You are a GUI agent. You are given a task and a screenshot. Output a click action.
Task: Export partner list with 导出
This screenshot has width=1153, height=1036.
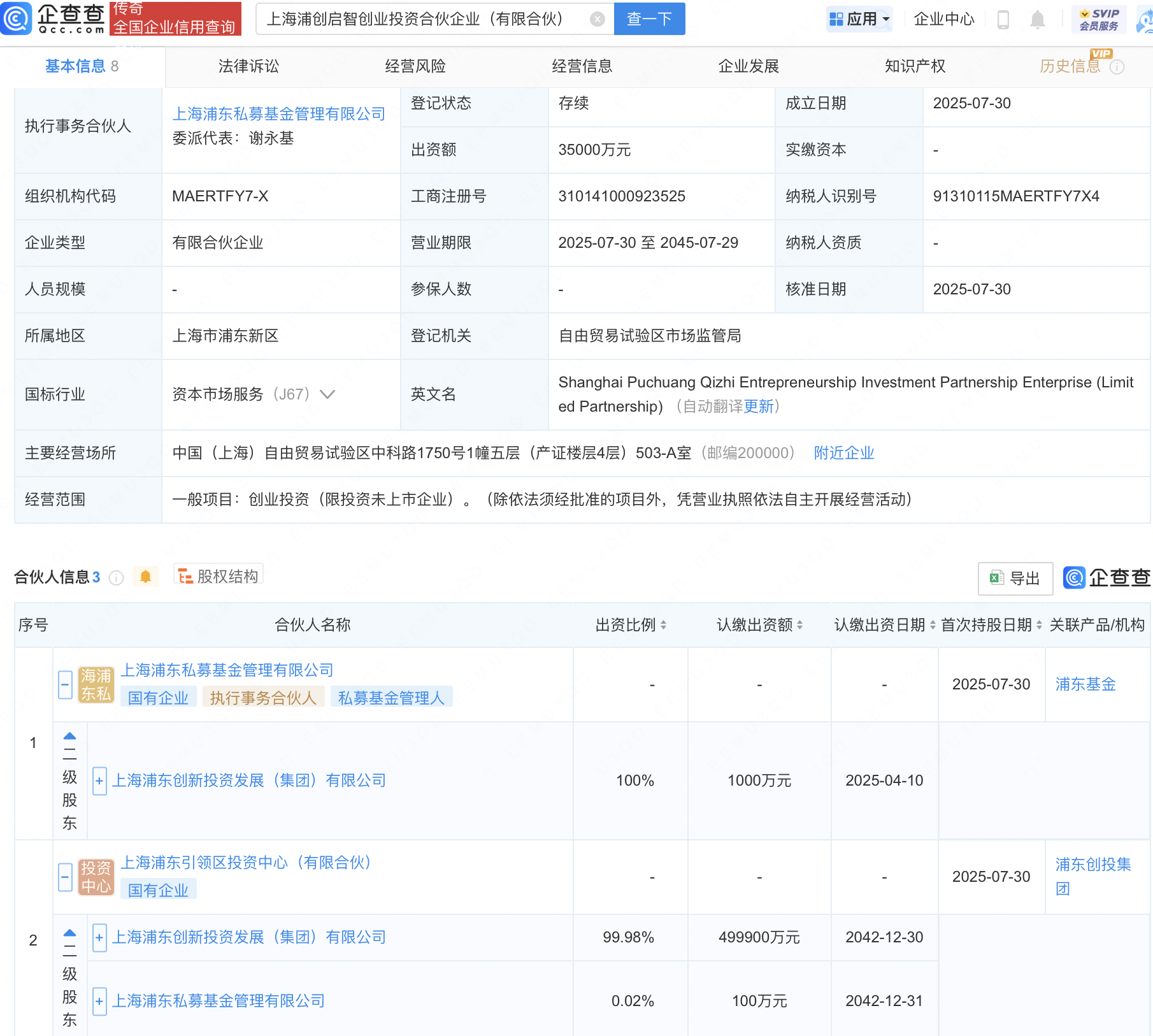1015,578
